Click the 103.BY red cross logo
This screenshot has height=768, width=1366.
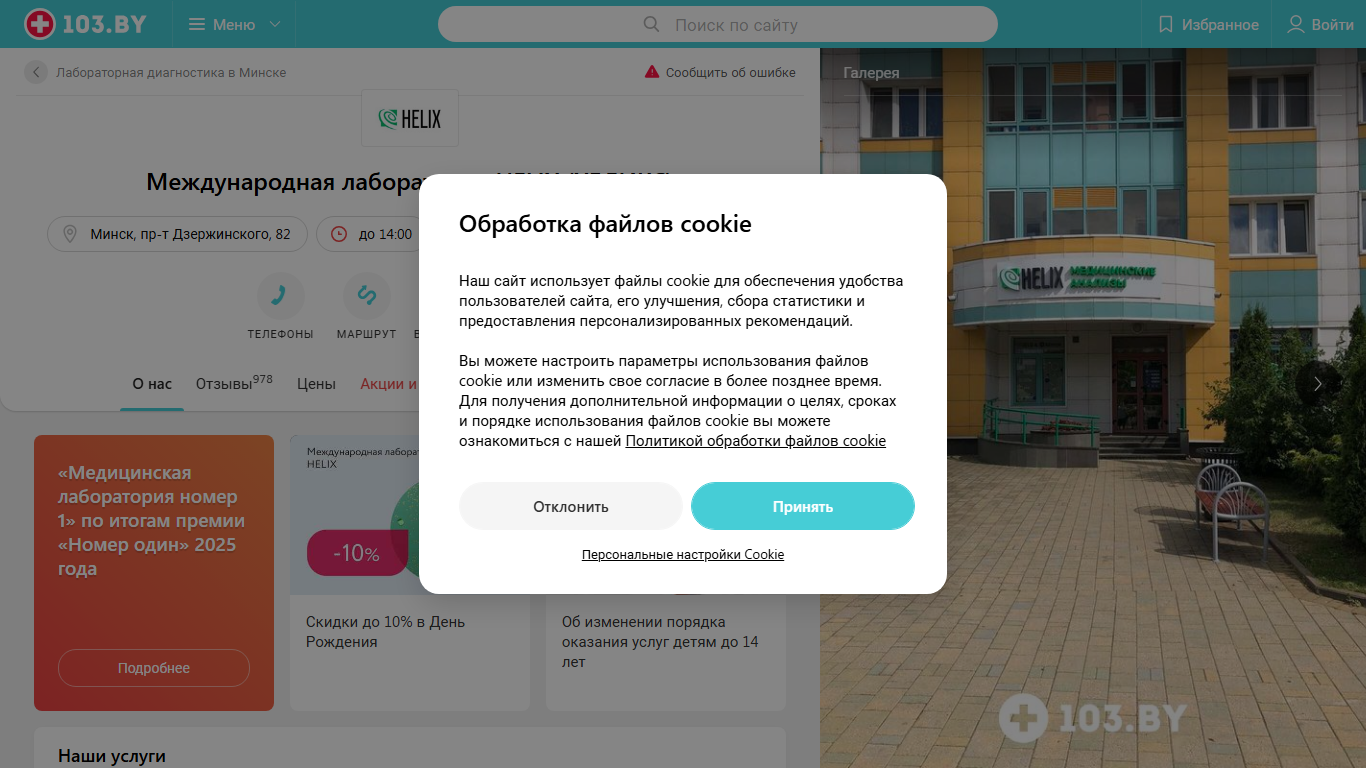(40, 24)
